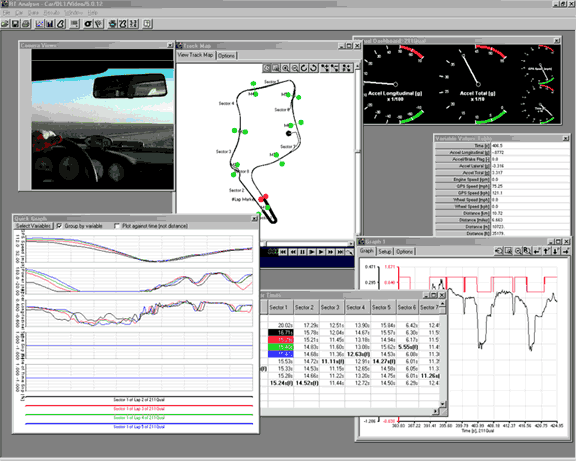
Task: Switch to Options tab in Track Map window
Action: pyautogui.click(x=226, y=56)
